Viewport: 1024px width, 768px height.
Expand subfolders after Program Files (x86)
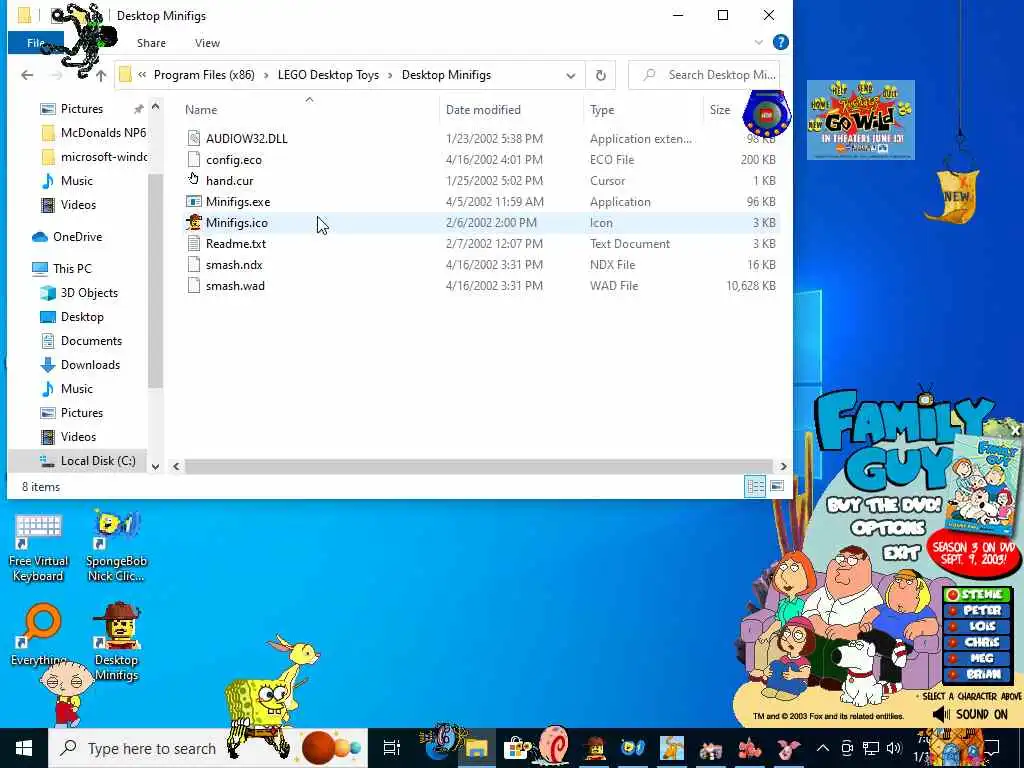point(266,75)
